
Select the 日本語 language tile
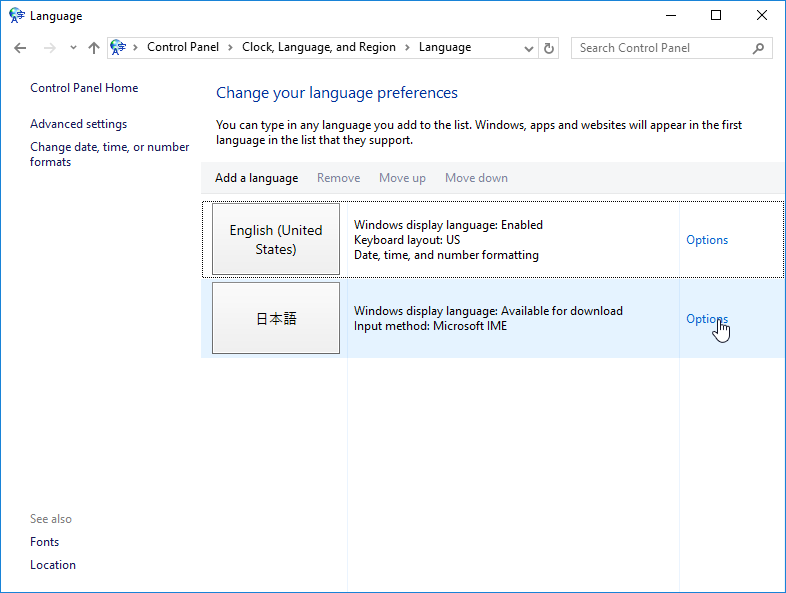point(276,319)
